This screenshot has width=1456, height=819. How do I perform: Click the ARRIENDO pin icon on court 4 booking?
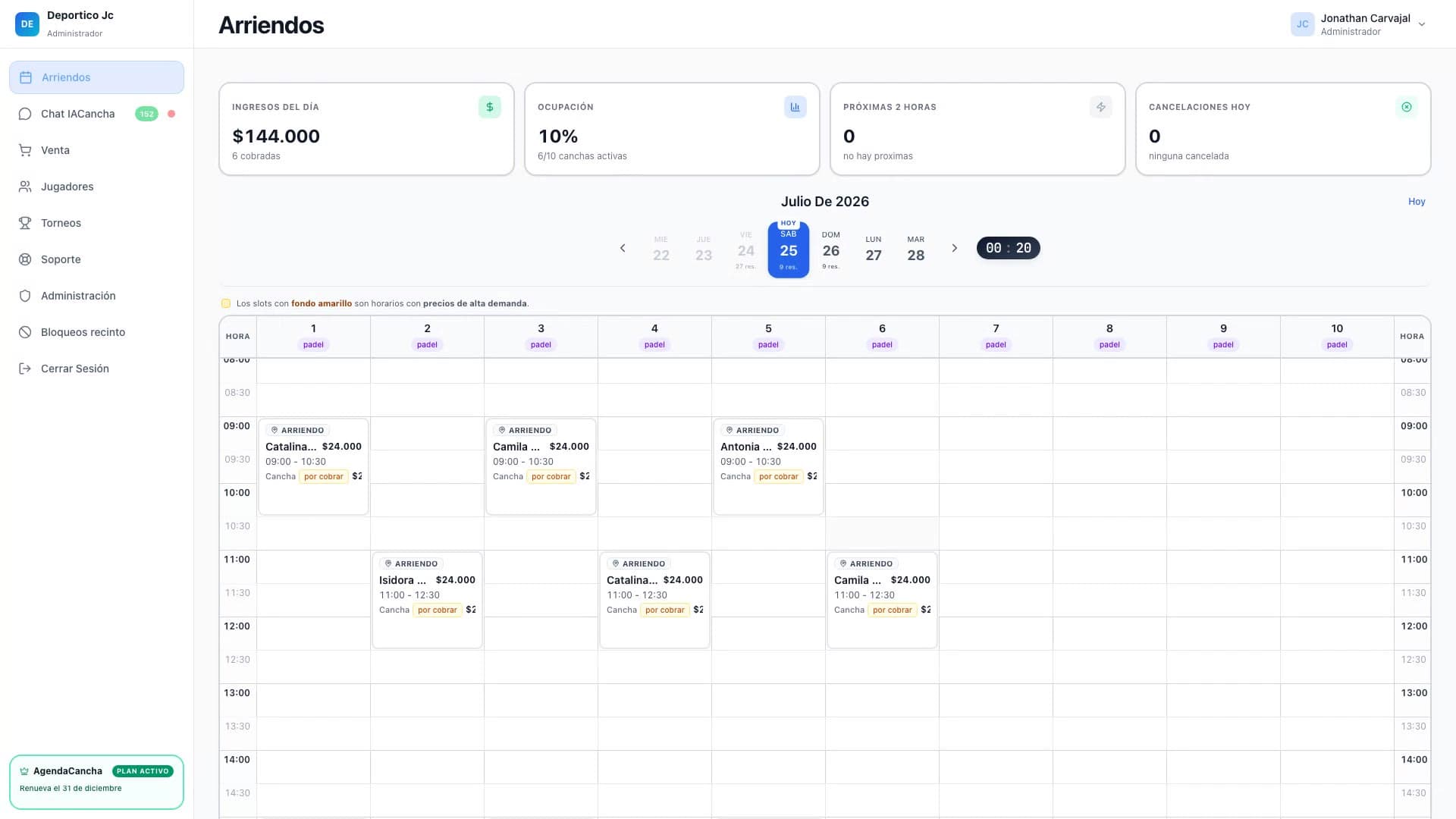(616, 563)
